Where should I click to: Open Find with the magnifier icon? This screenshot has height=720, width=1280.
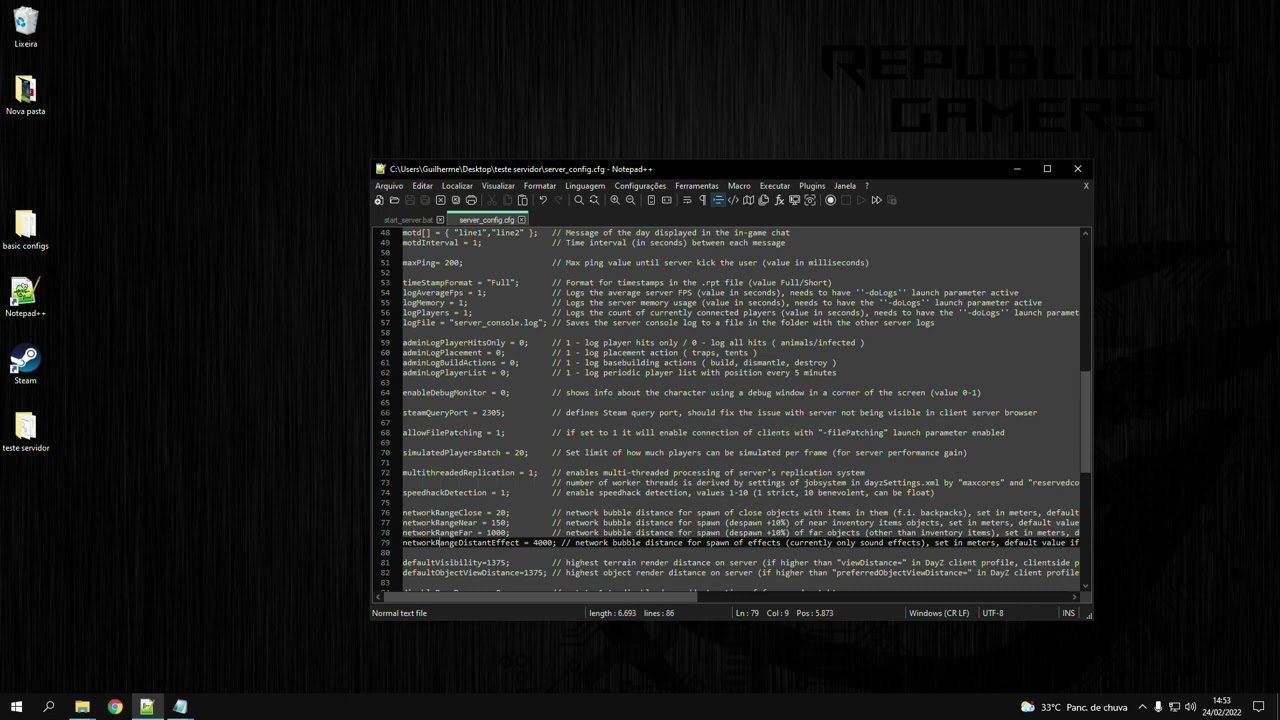point(579,200)
